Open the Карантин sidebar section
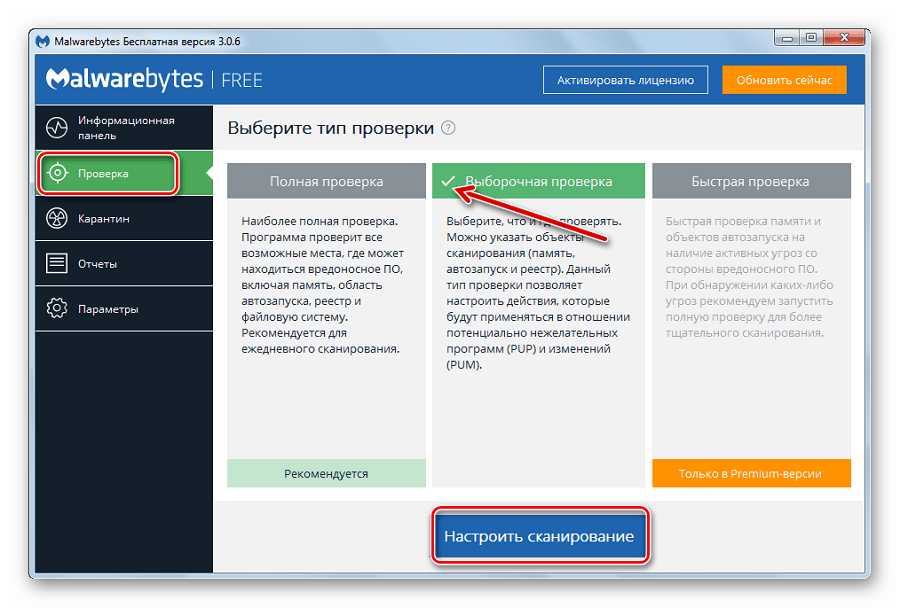Image resolution: width=900 pixels, height=608 pixels. pyautogui.click(x=103, y=218)
